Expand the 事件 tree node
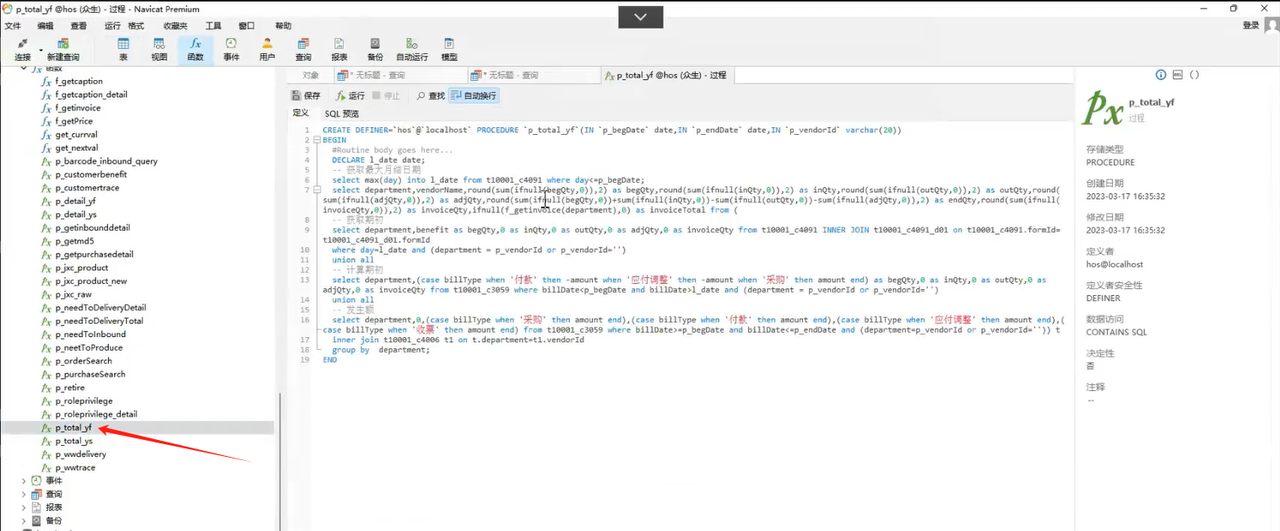Screen dimensions: 1280x531 click(x=24, y=481)
